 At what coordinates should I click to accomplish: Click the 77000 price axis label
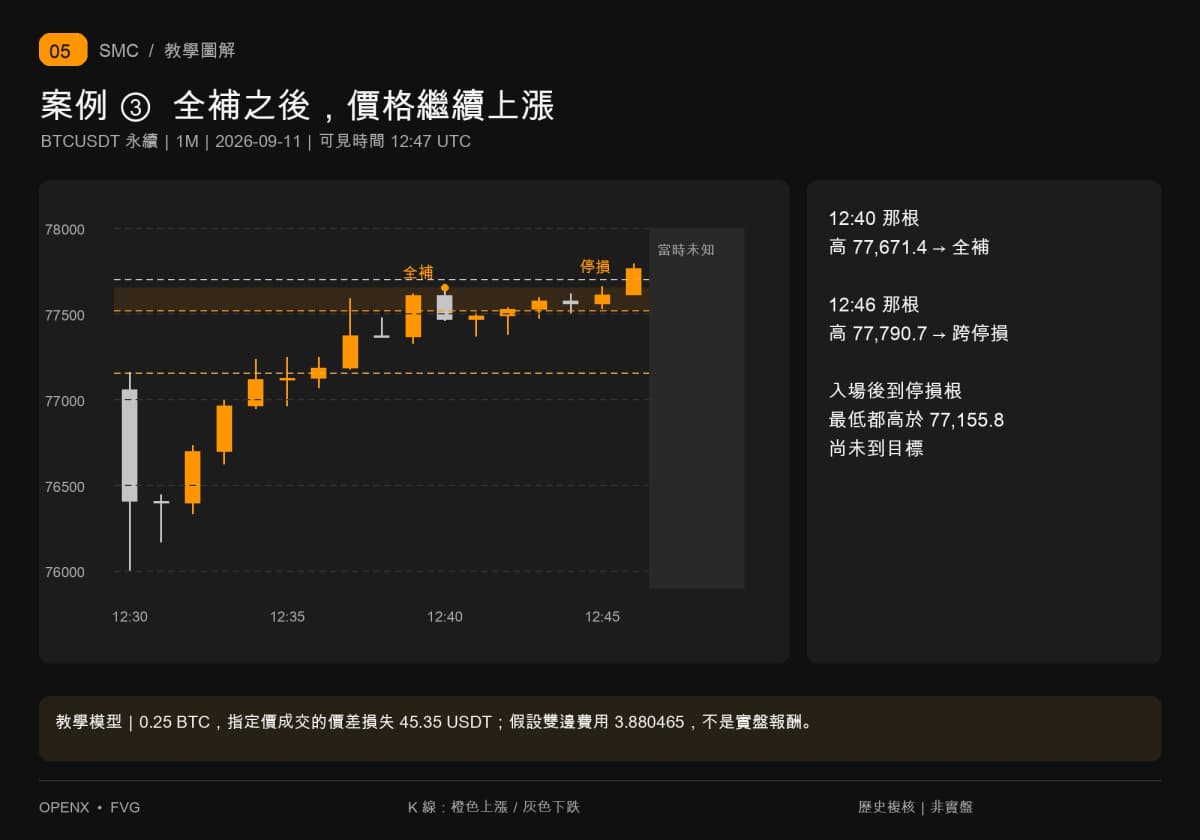65,401
